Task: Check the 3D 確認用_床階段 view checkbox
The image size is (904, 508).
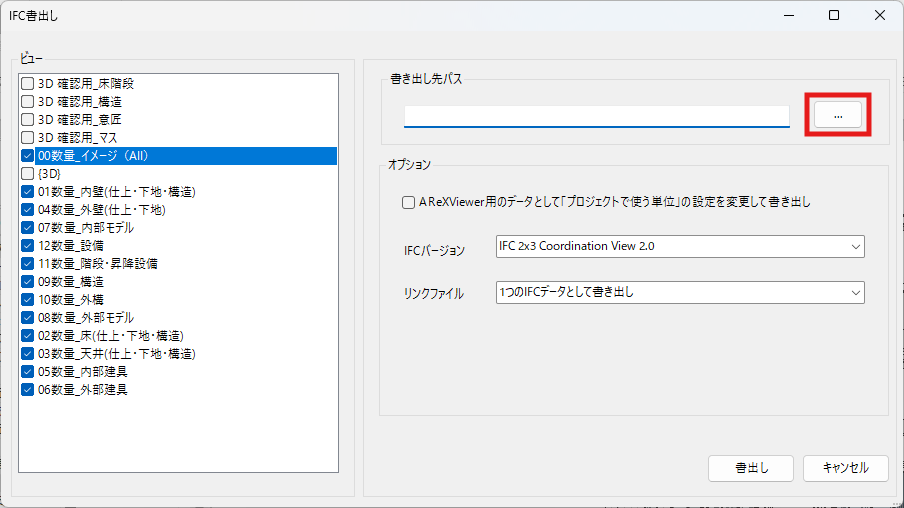Action: point(28,84)
